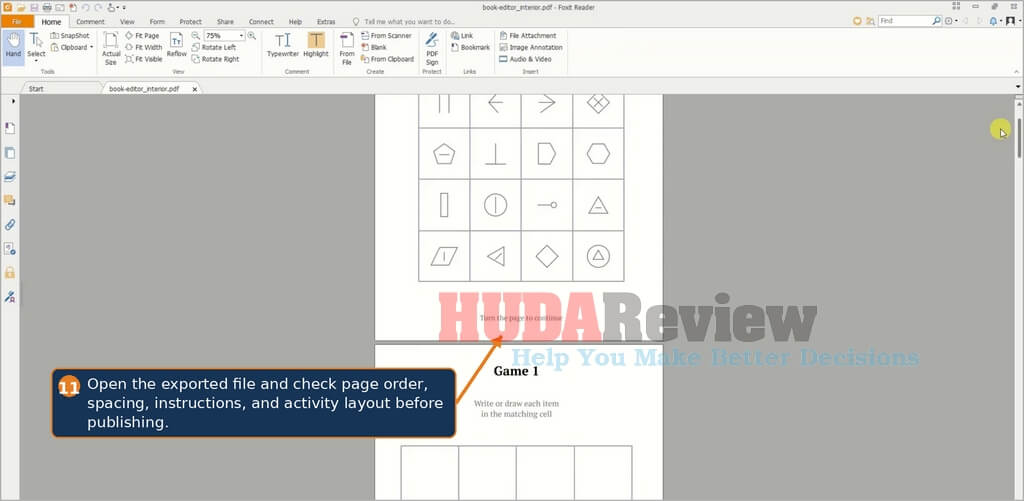The image size is (1024, 501).
Task: Create PDF From File
Action: click(347, 48)
